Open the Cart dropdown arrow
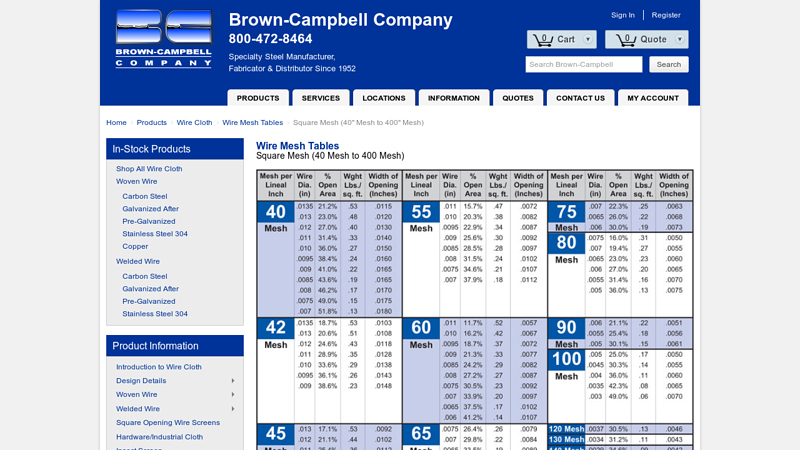800x450 pixels. [587, 40]
